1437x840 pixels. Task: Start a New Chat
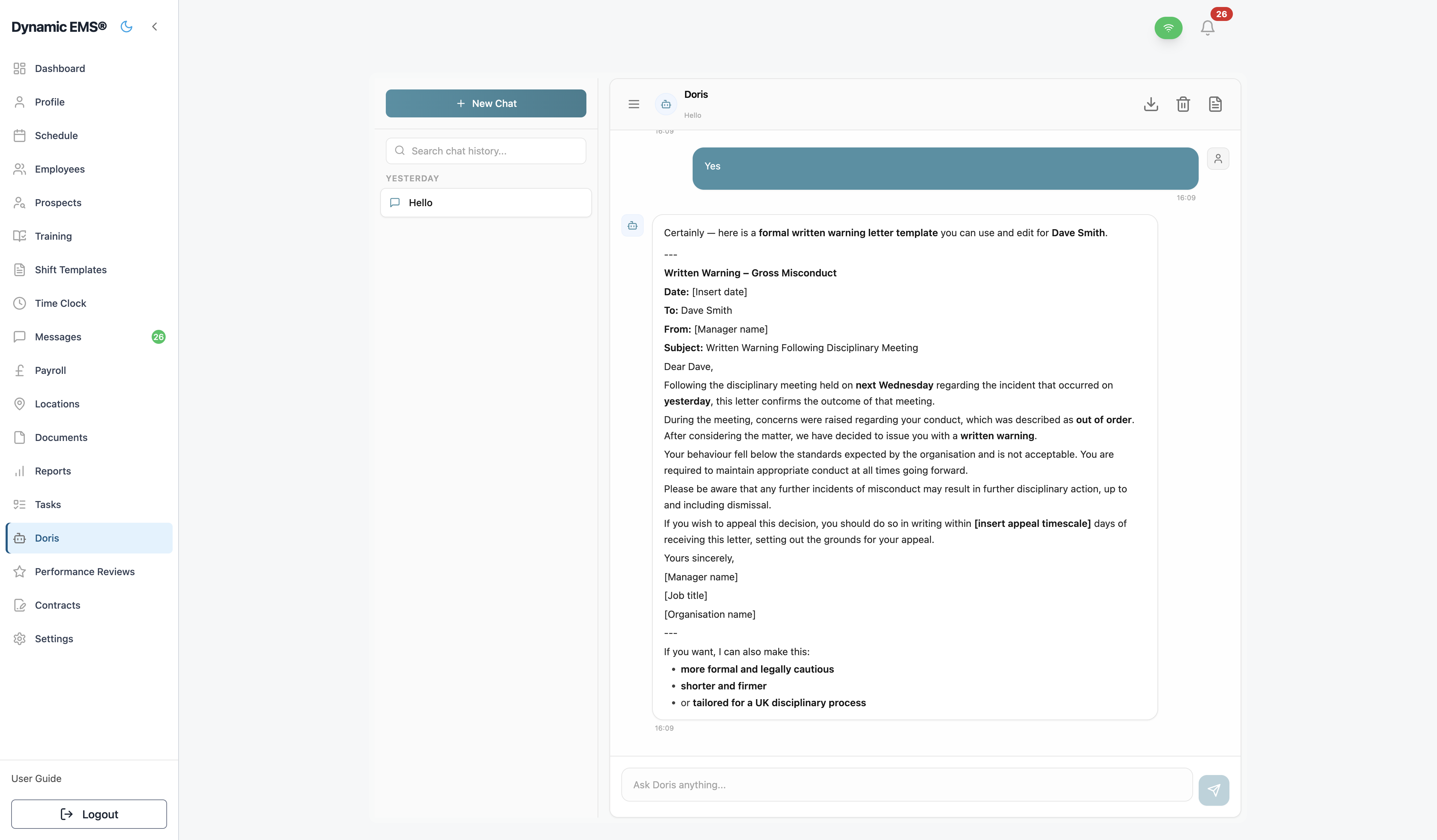(x=486, y=103)
